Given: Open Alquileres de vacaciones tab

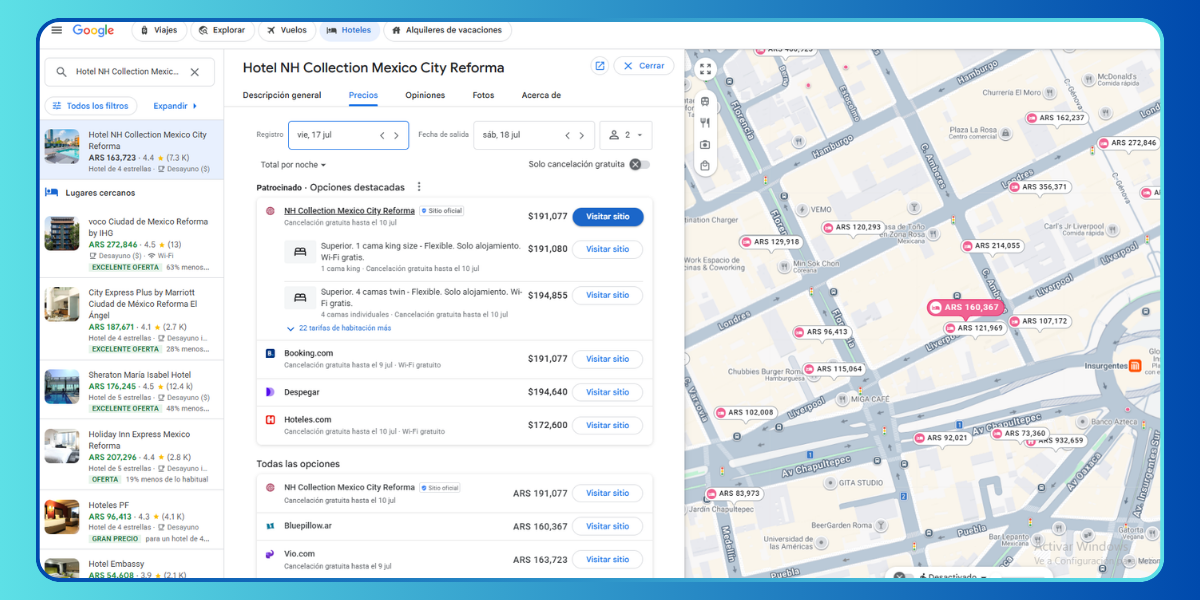Looking at the screenshot, I should [x=446, y=30].
